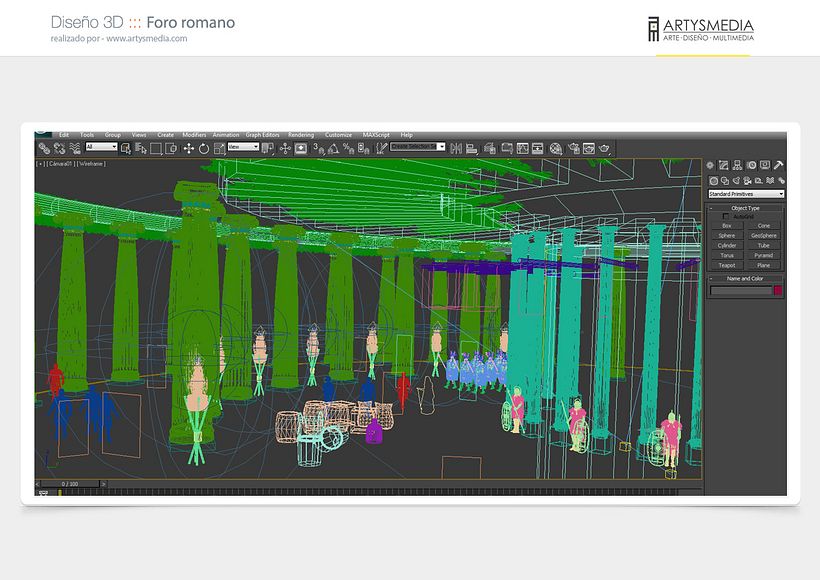Open the Layer Manager icon
The width and height of the screenshot is (820, 580).
point(489,149)
